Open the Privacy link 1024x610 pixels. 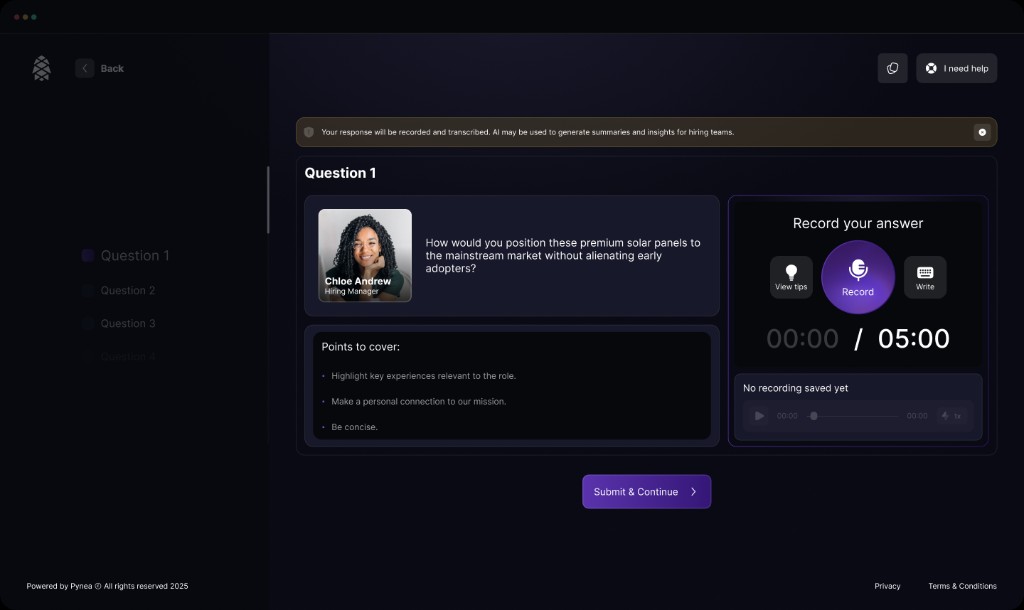[x=887, y=586]
